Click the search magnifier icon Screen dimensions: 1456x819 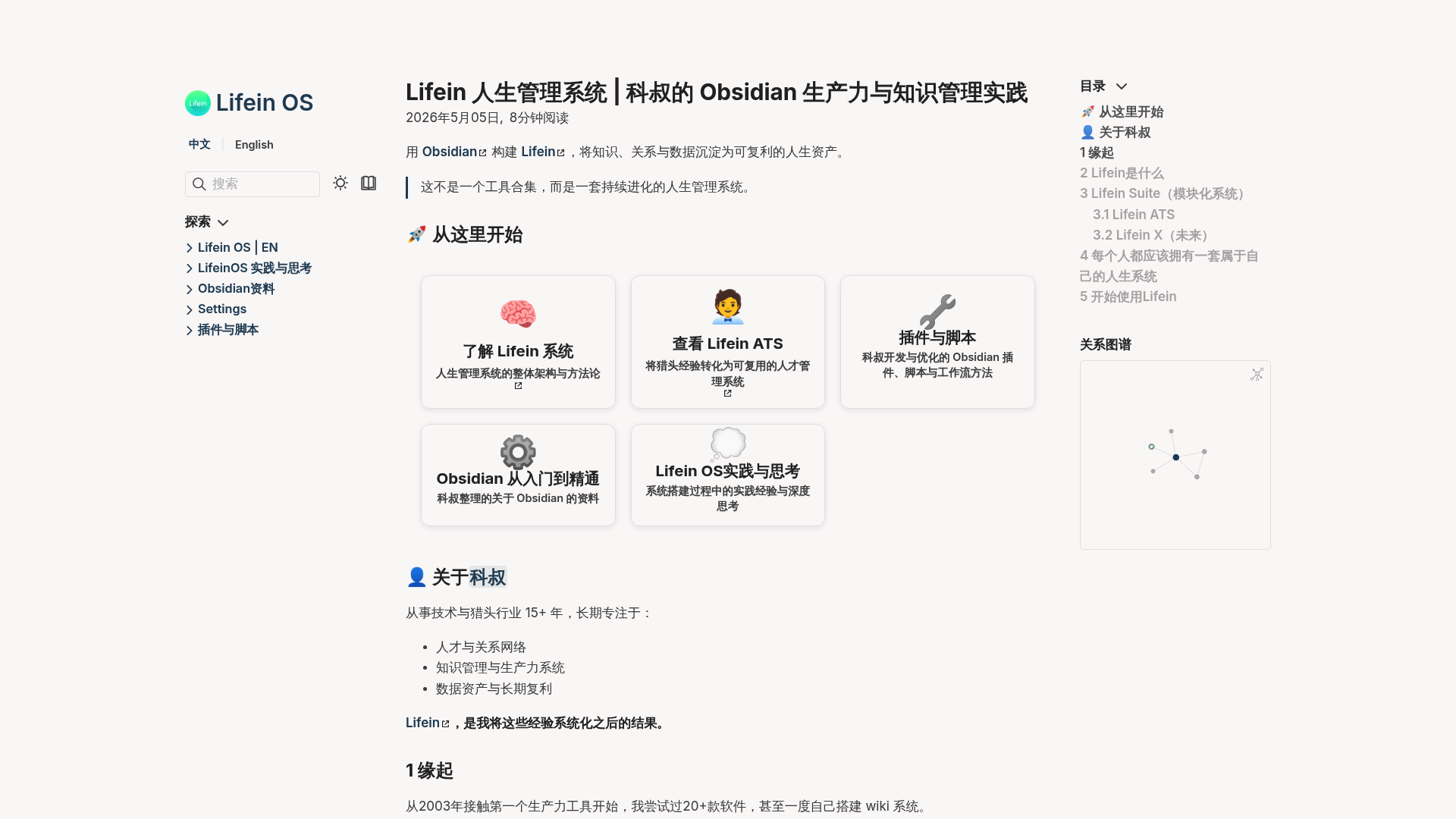click(x=199, y=184)
